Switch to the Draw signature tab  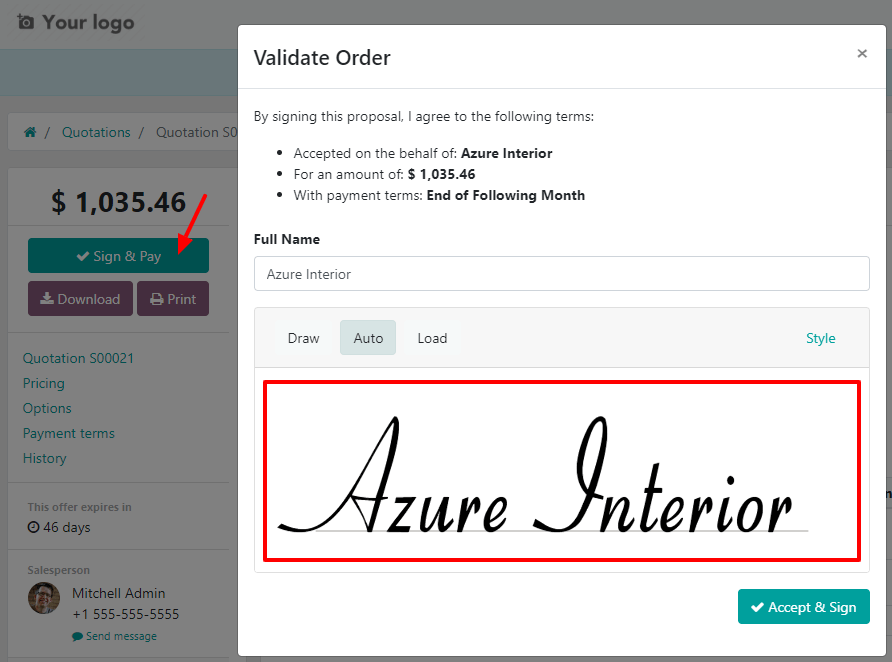click(x=303, y=338)
